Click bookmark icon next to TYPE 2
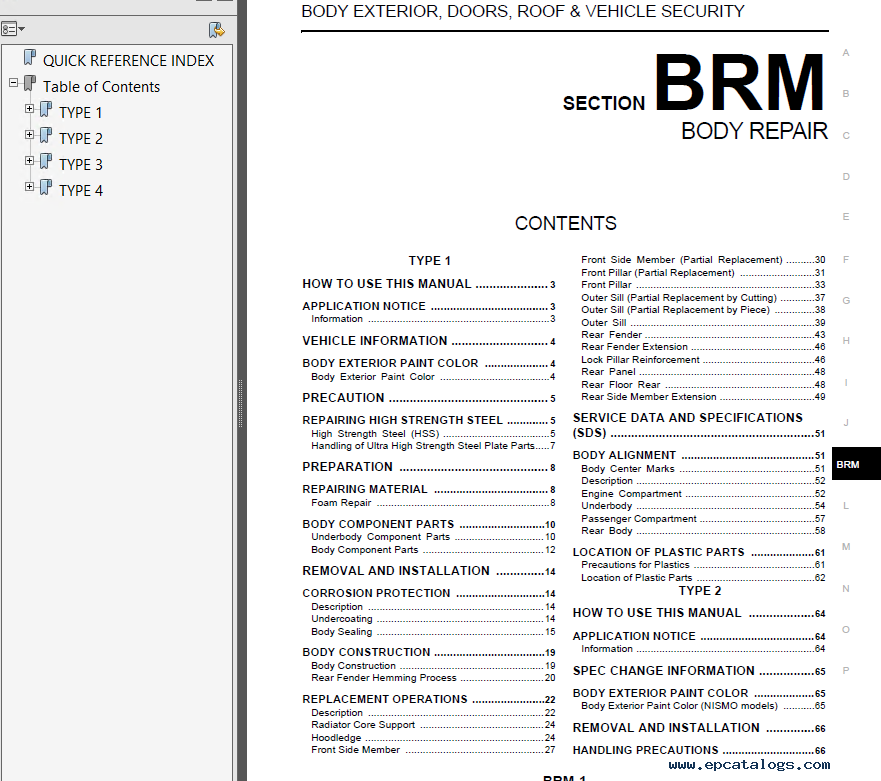Image resolution: width=881 pixels, height=781 pixels. (46, 136)
